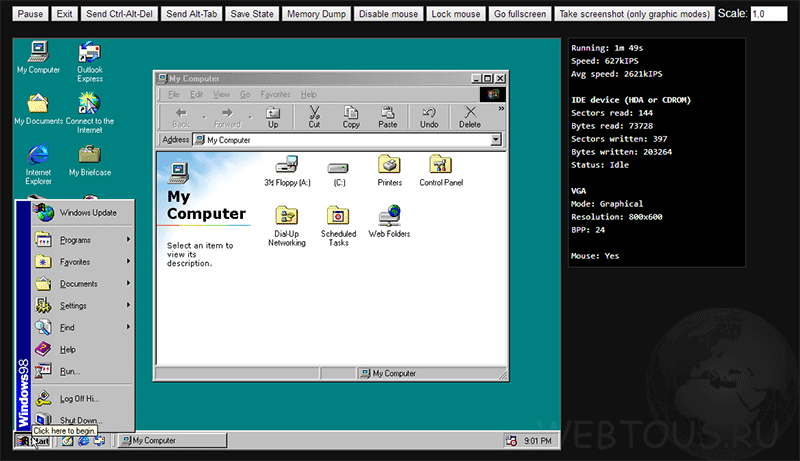Select the Connect to the Internet desktop icon
This screenshot has height=461, width=800.
pos(90,113)
